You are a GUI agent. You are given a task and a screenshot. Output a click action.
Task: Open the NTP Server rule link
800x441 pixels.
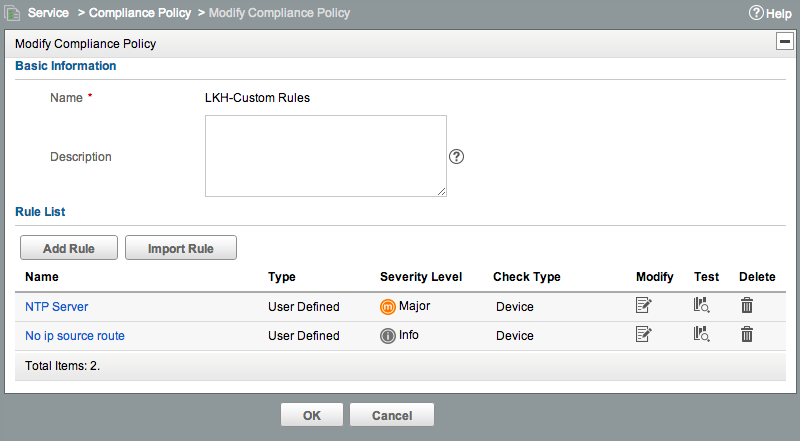(57, 307)
